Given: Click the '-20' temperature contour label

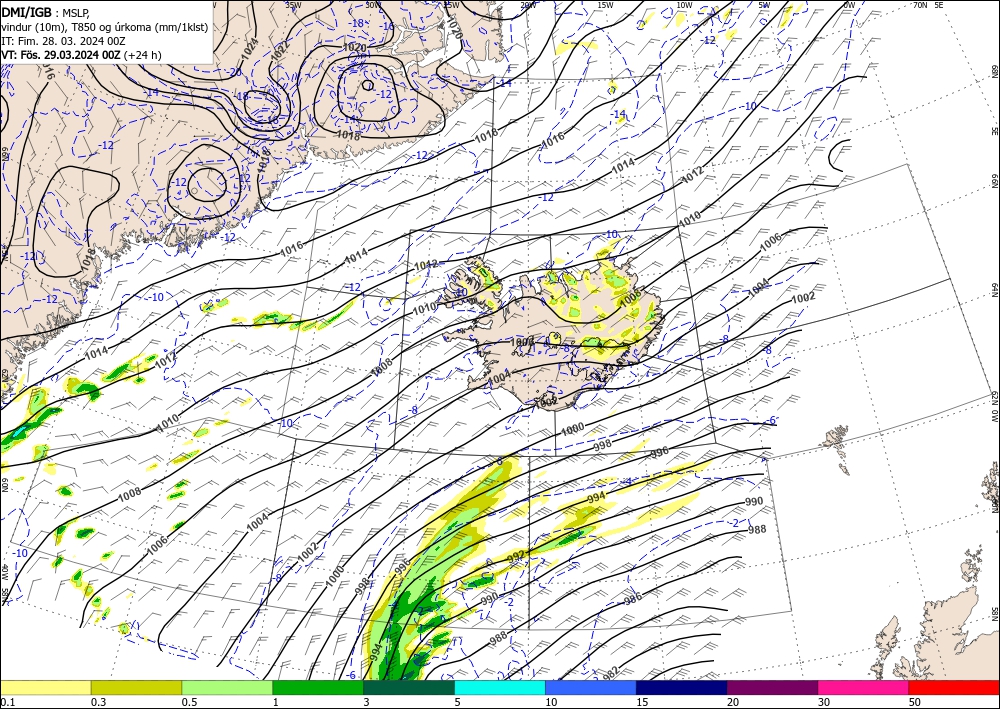Looking at the screenshot, I should click(235, 72).
